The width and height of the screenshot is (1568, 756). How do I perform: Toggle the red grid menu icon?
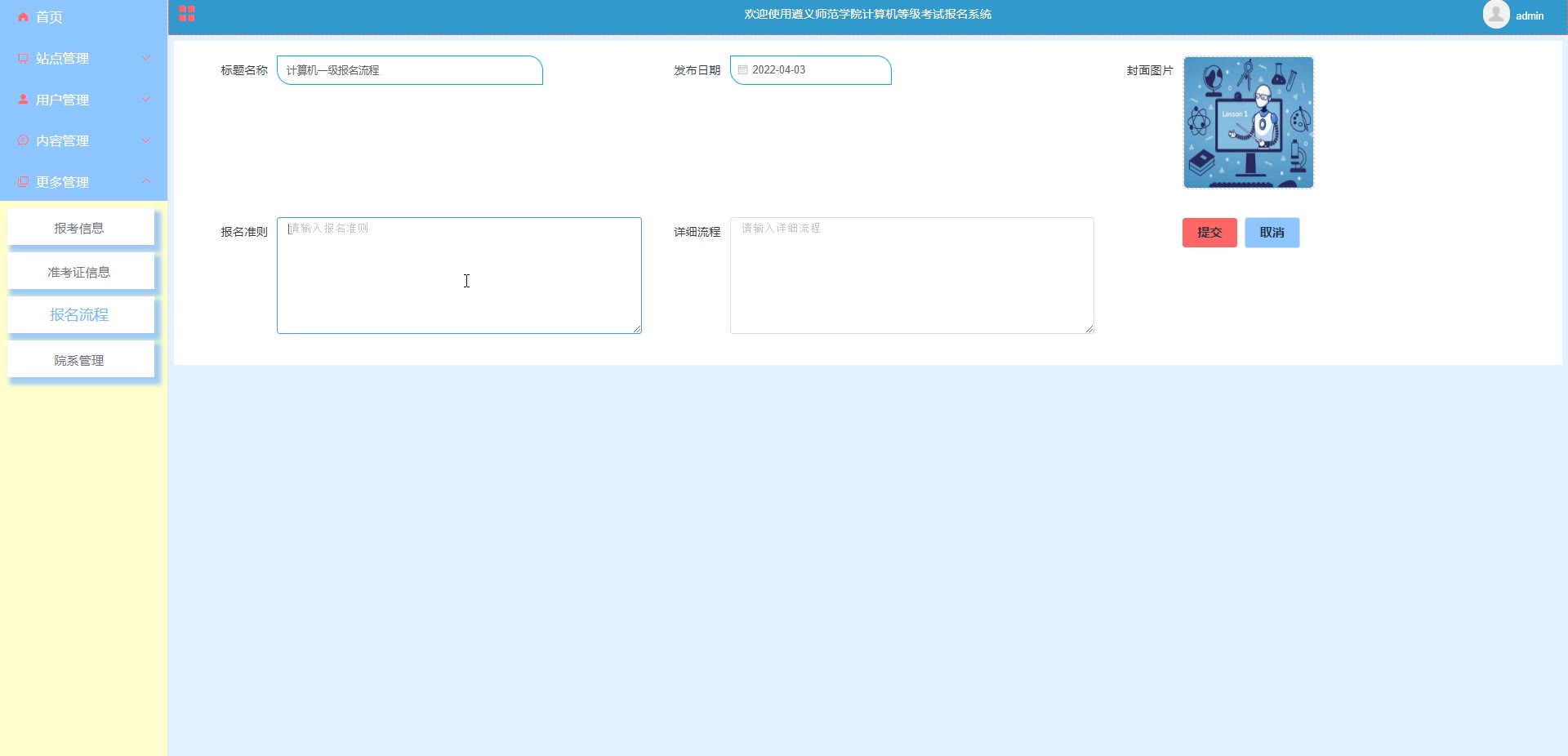[187, 14]
